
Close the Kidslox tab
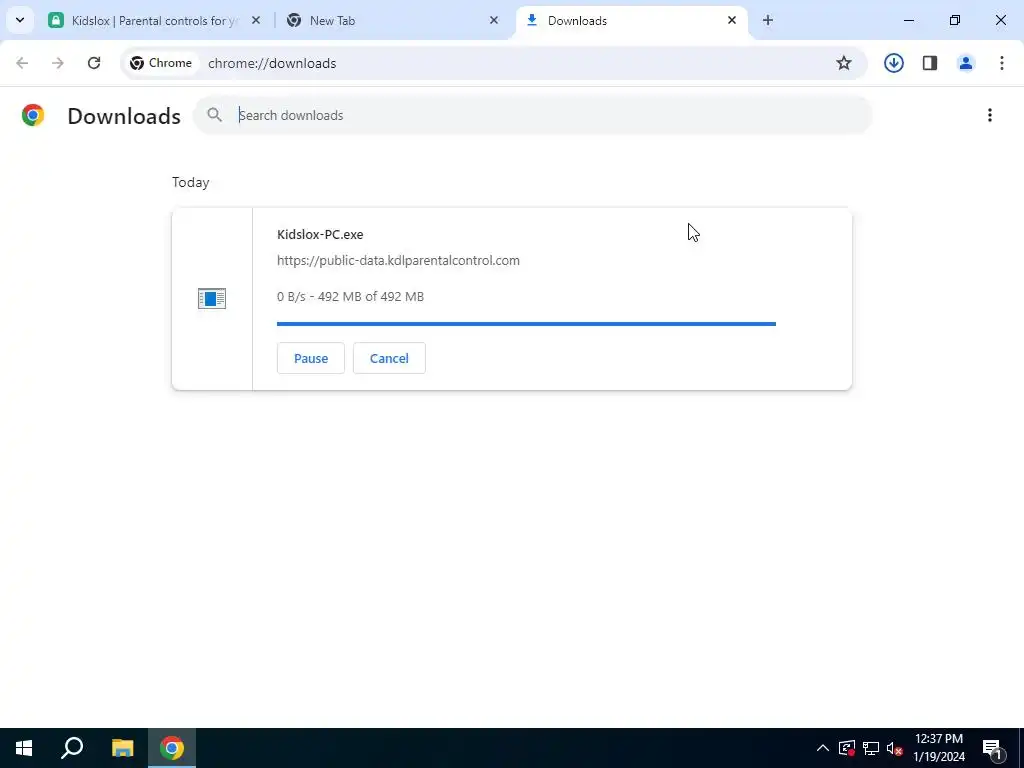click(x=256, y=20)
